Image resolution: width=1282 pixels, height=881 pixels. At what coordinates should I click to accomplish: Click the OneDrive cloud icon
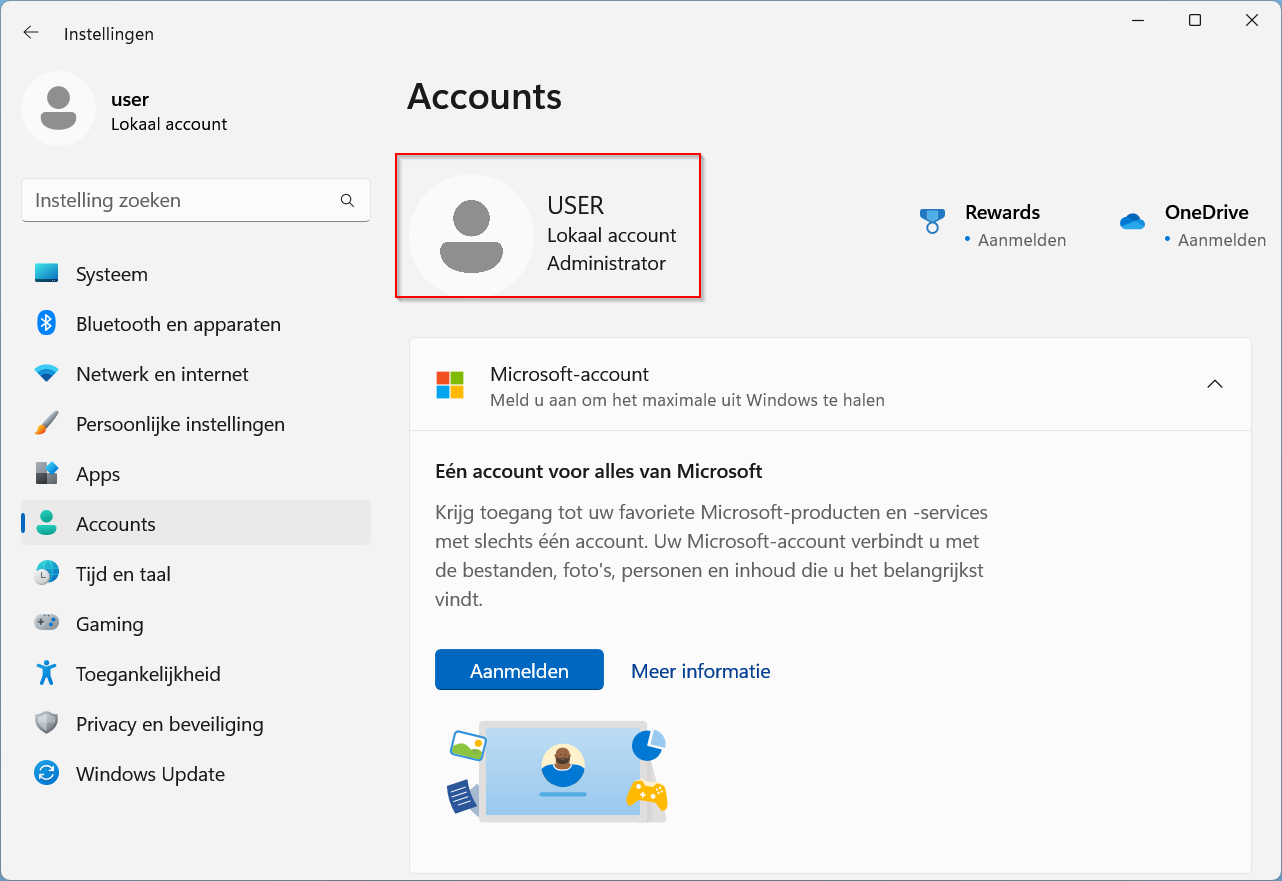(1132, 221)
